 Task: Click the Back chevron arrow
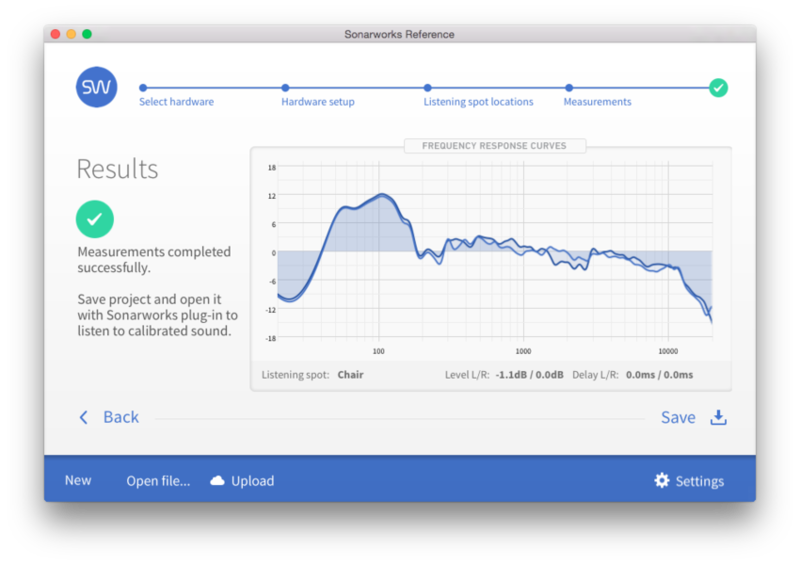pyautogui.click(x=84, y=418)
